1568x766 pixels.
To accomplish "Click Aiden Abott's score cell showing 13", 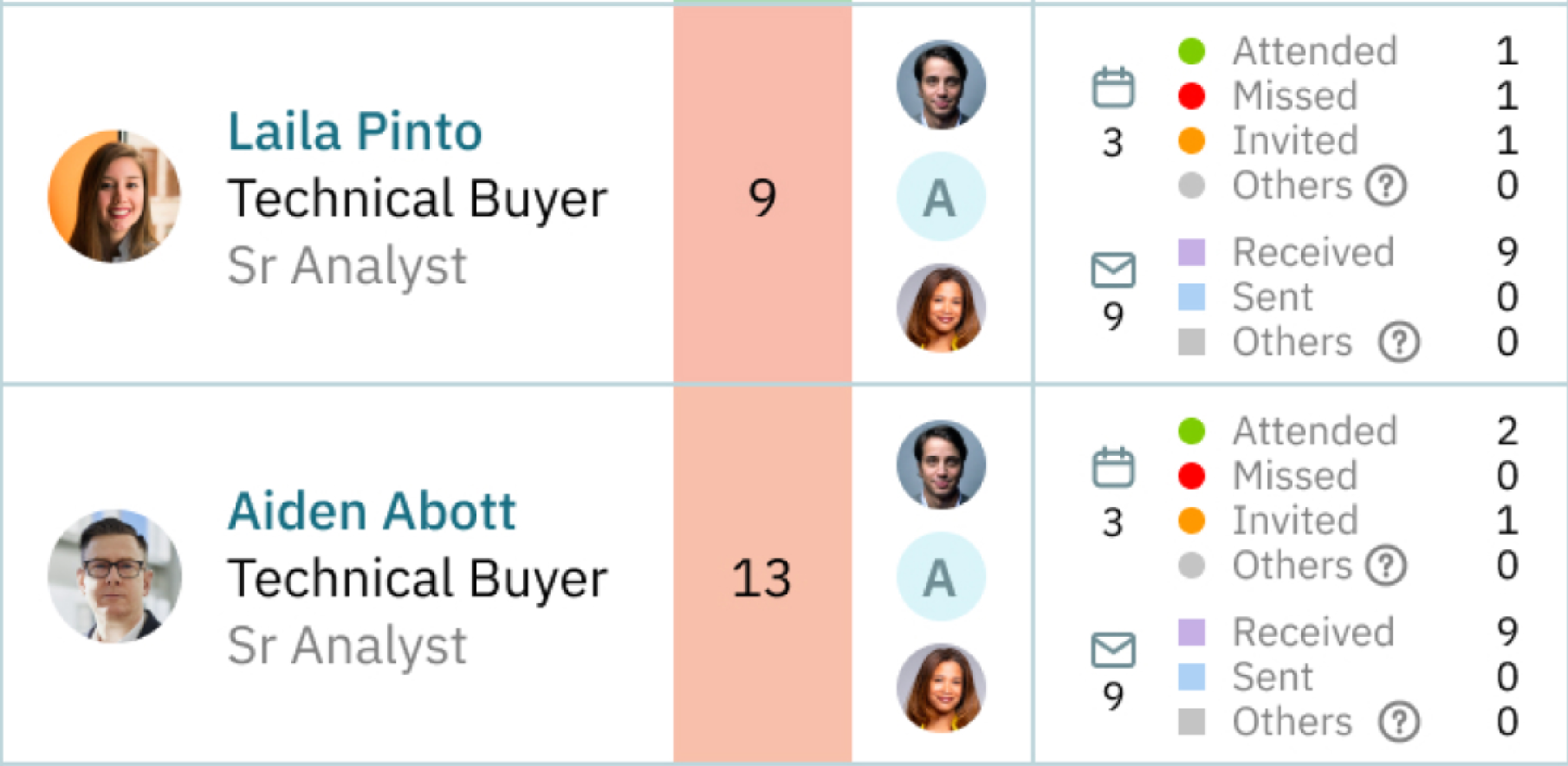I will (762, 577).
